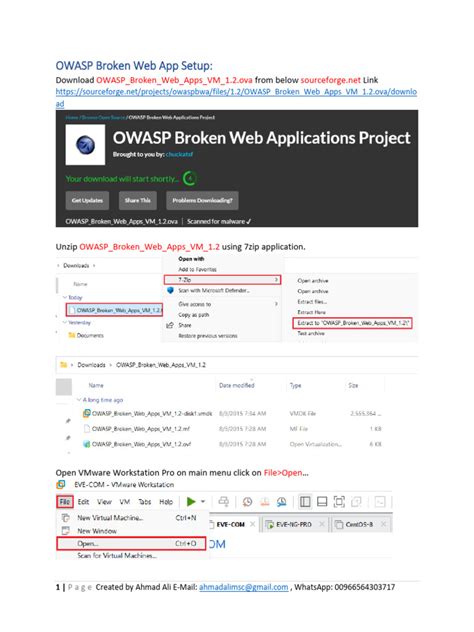Image resolution: width=474 pixels, height=632 pixels.
Task: Click the Unity mode toolbar icon
Action: pyautogui.click(x=356, y=502)
